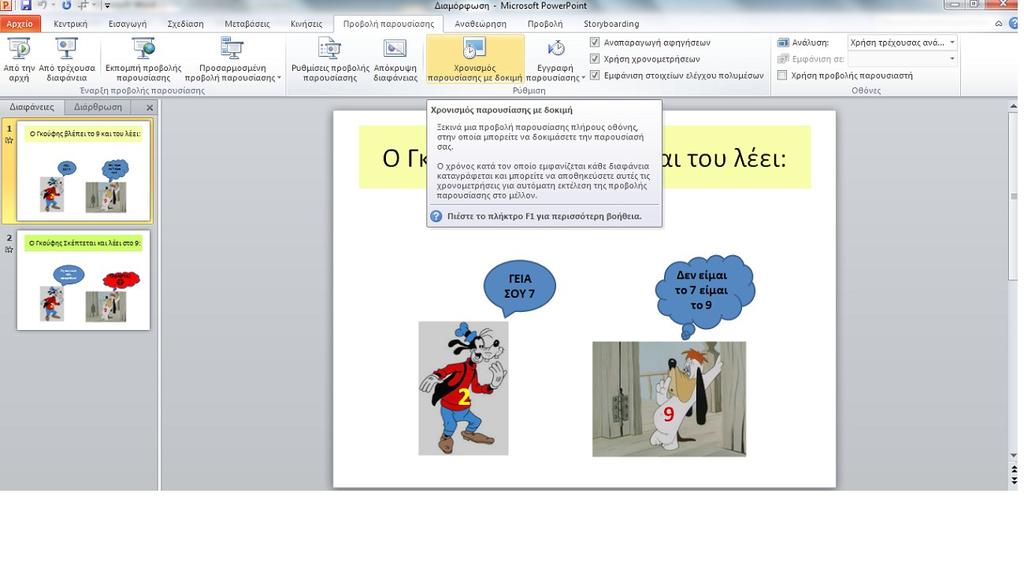
Task: Click animation star icon under slide 2 number
Action: pyautogui.click(x=9, y=249)
